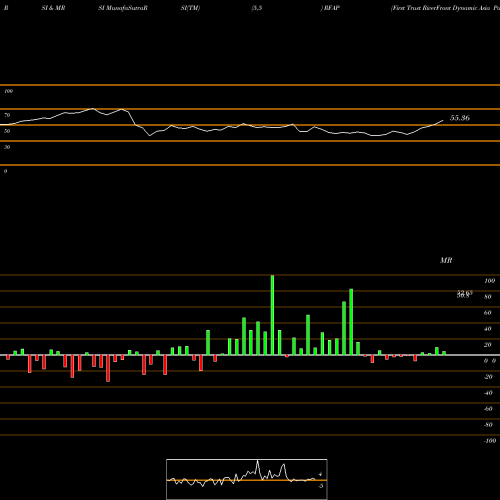Click the -60 label on the MR axis
500x500 pixels.
coord(488,409)
